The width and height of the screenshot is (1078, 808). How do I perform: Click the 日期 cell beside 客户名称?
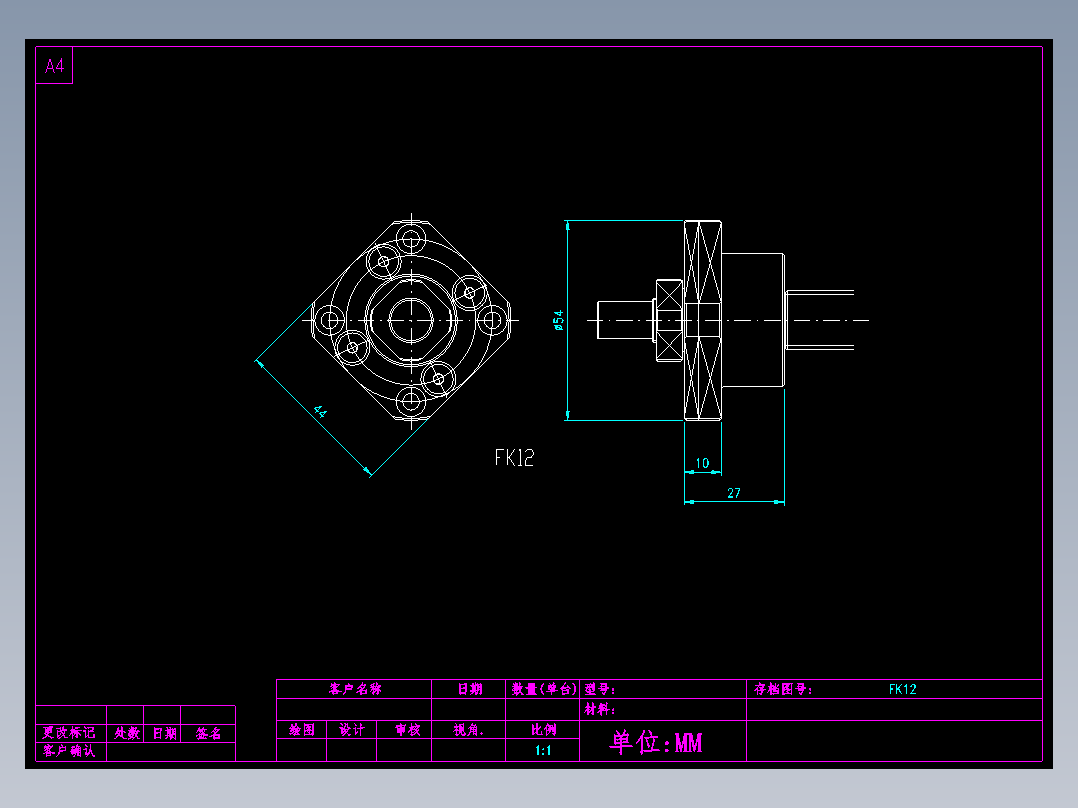(x=470, y=689)
